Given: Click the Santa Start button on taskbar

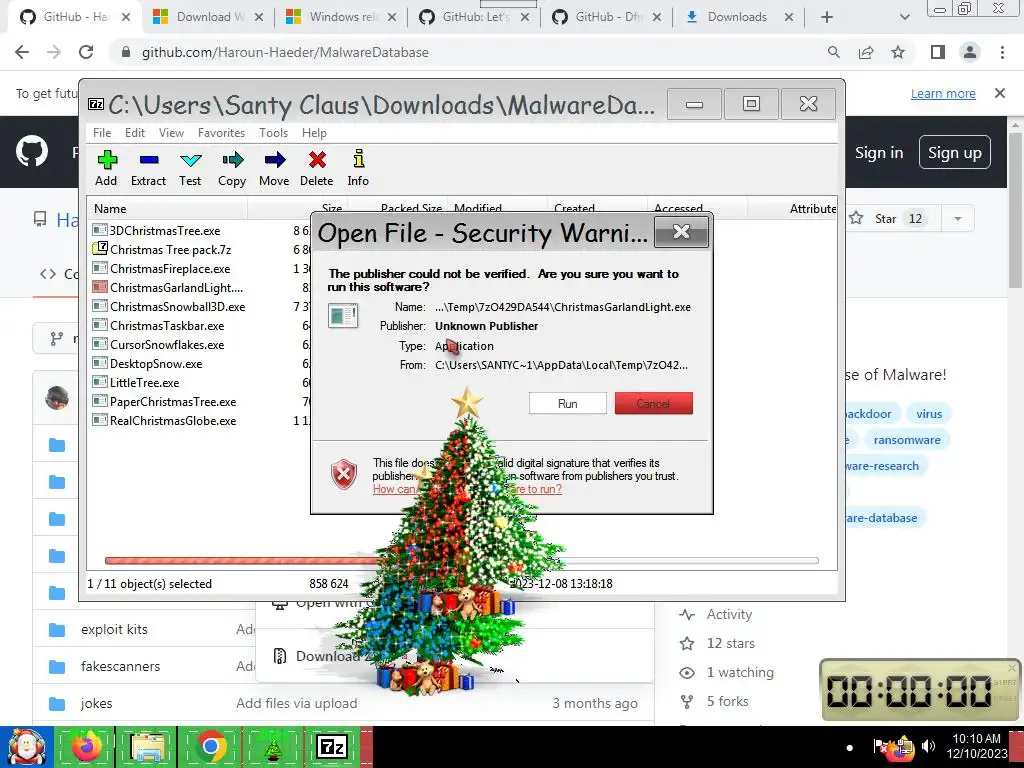Looking at the screenshot, I should coord(26,747).
